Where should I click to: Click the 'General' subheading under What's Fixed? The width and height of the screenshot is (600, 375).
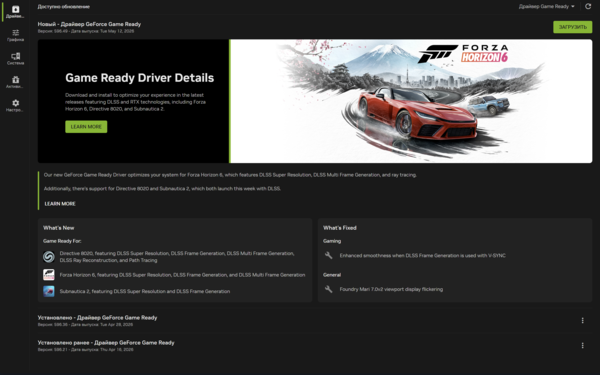(332, 274)
